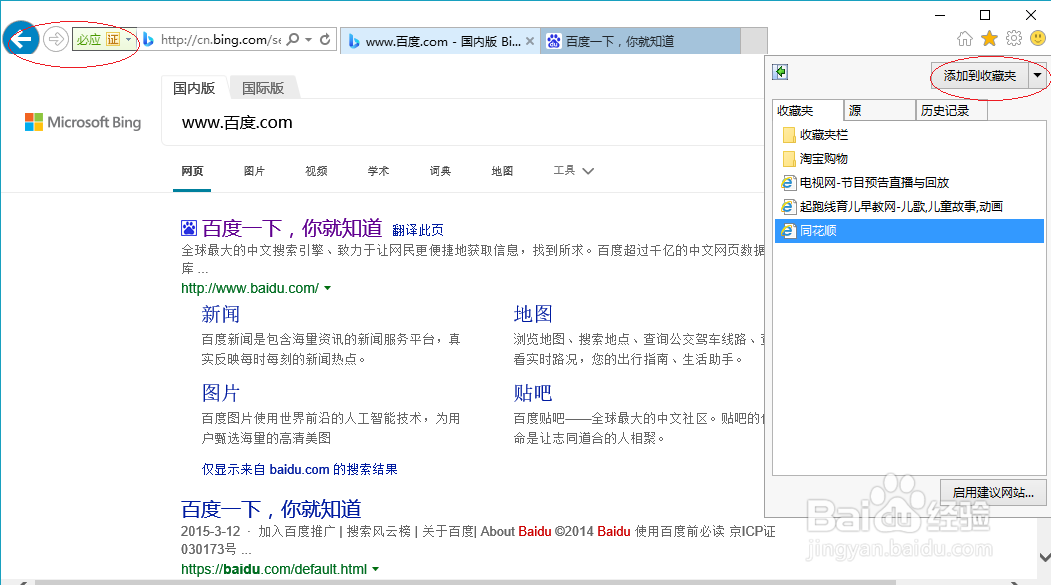Expand arrow next to https://baidu.com/default.html
Image resolution: width=1051 pixels, height=585 pixels.
pyautogui.click(x=375, y=569)
